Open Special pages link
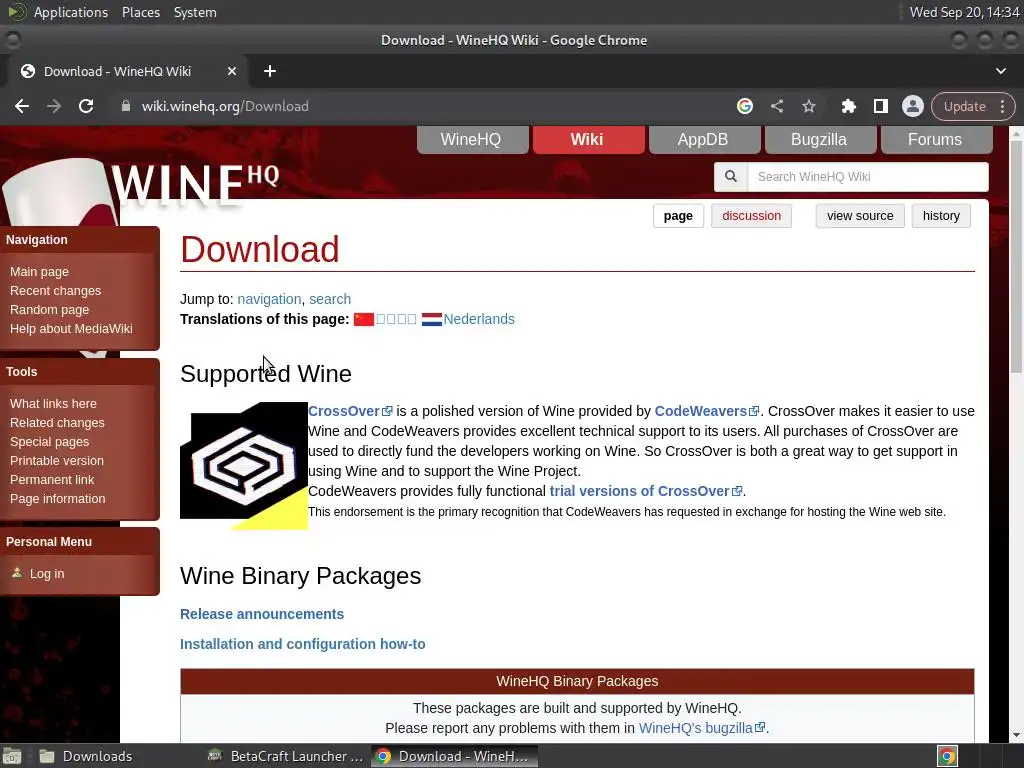This screenshot has height=768, width=1024. tap(49, 441)
